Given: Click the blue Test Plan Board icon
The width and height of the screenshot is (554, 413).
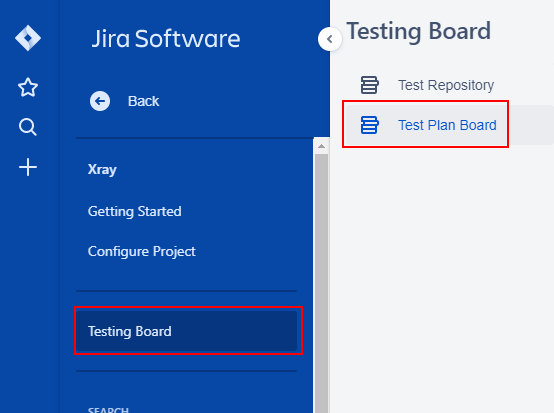Looking at the screenshot, I should pos(370,125).
